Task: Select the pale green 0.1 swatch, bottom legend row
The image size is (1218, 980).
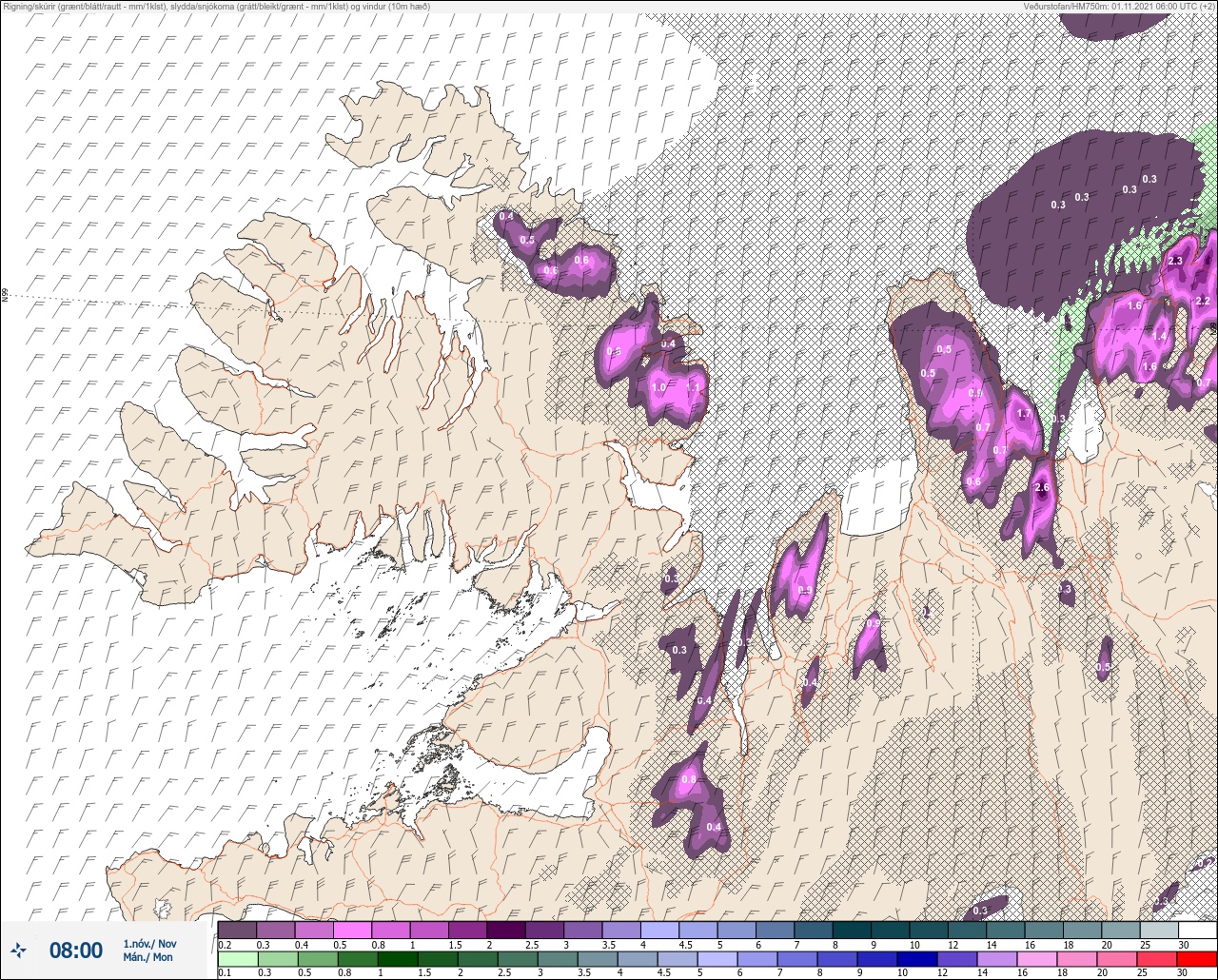Action: [237, 959]
